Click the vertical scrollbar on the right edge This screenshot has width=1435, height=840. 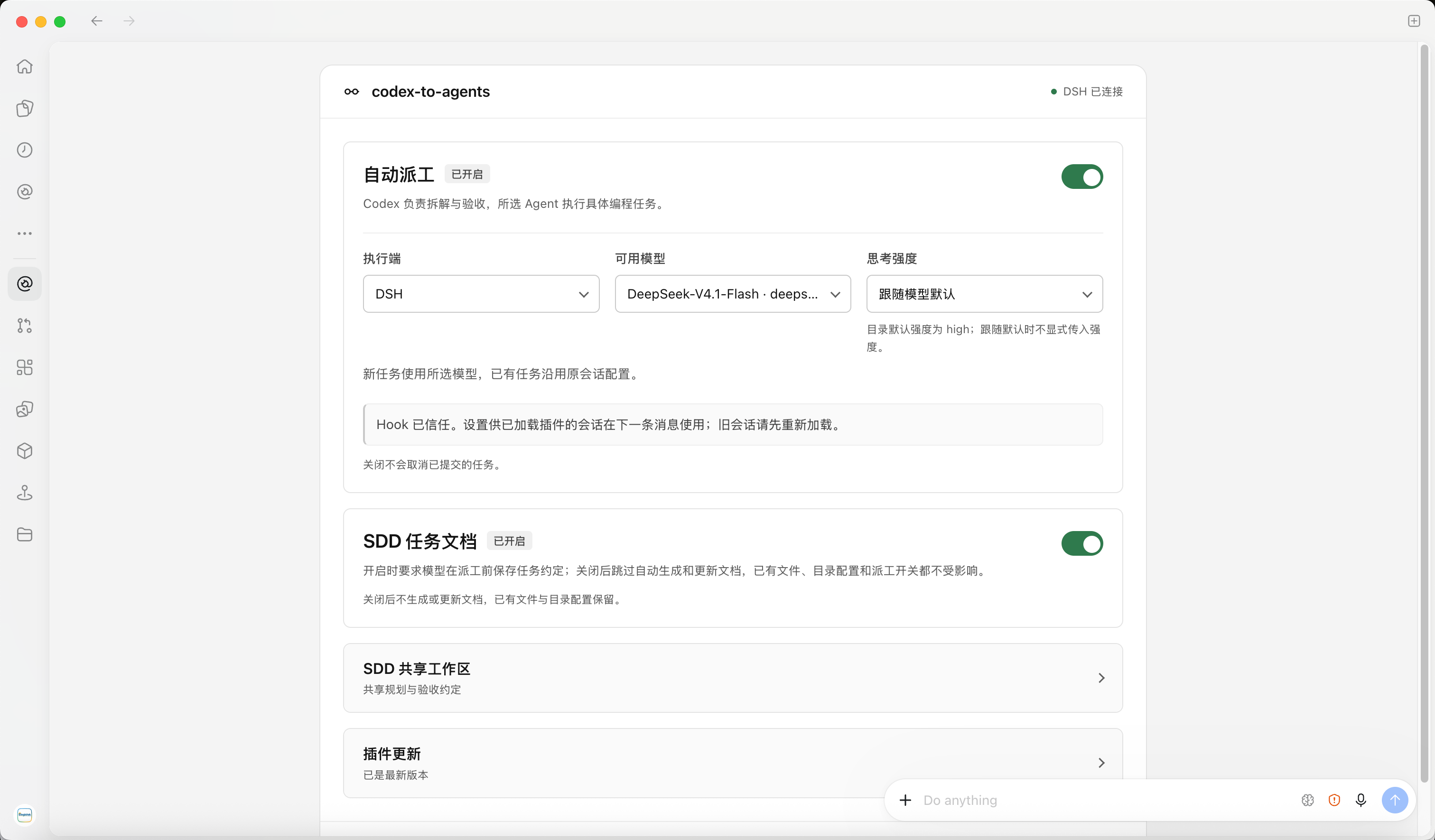pyautogui.click(x=1424, y=413)
